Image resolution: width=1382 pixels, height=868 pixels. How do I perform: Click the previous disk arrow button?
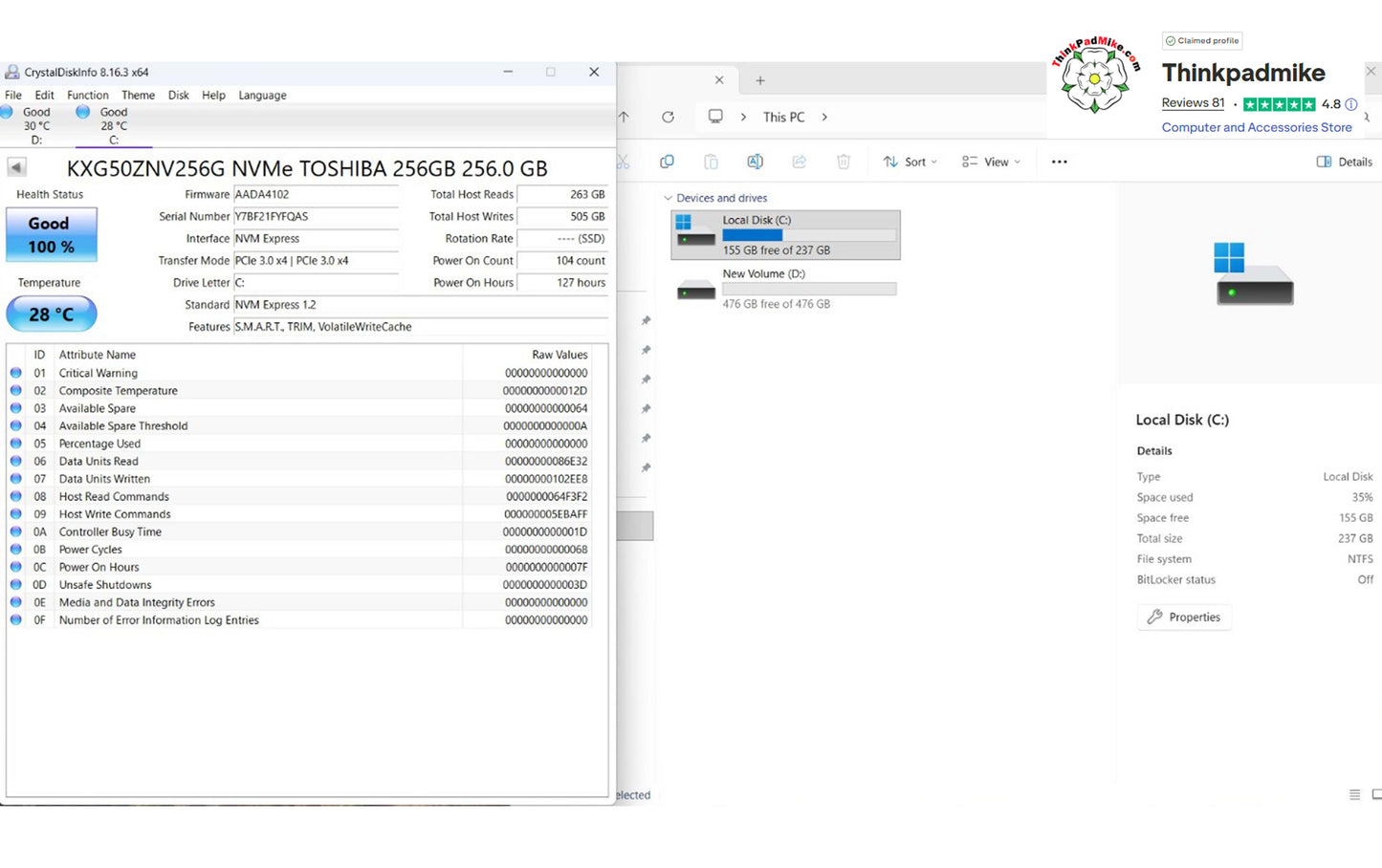(x=16, y=167)
